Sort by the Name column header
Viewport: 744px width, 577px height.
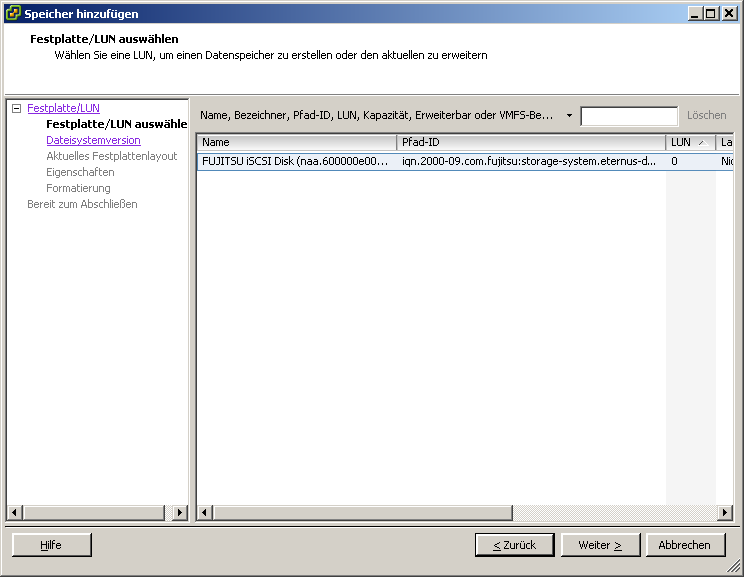(296, 142)
